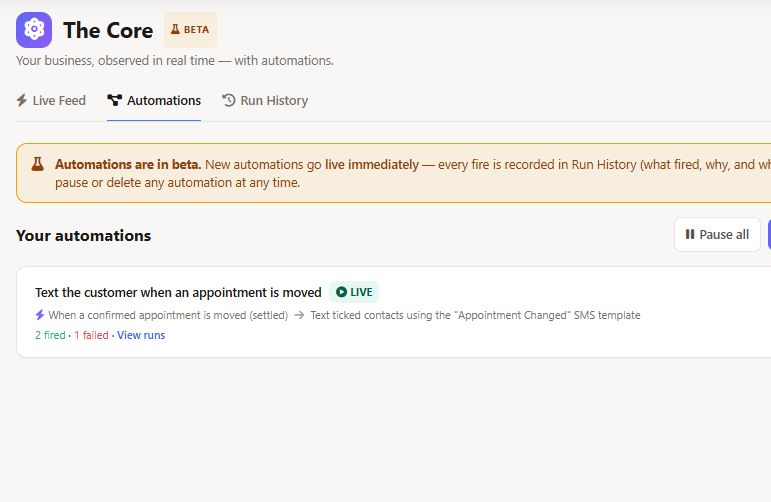Open the View runs link
The width and height of the screenshot is (771, 502).
click(x=141, y=335)
